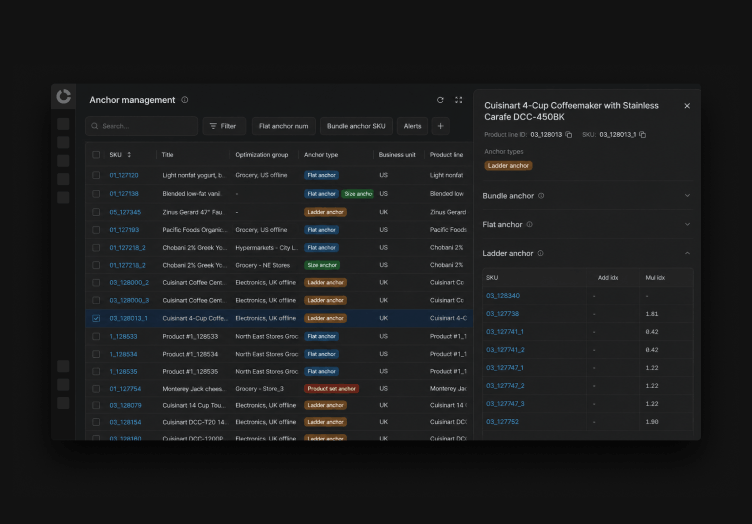
Task: Open ladder SKU link 03_127752
Action: (502, 422)
